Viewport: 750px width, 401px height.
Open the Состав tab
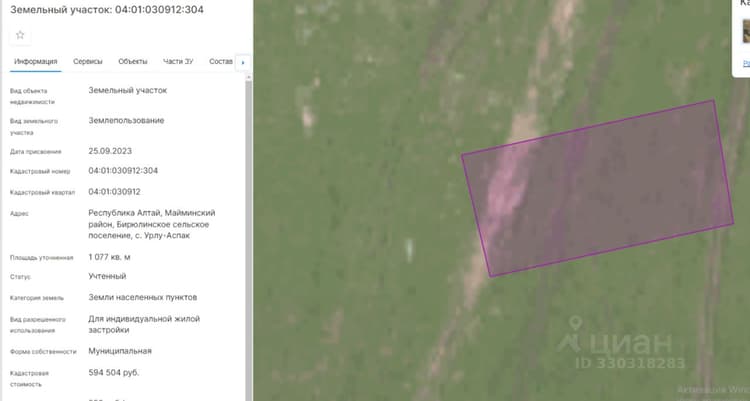tap(221, 62)
